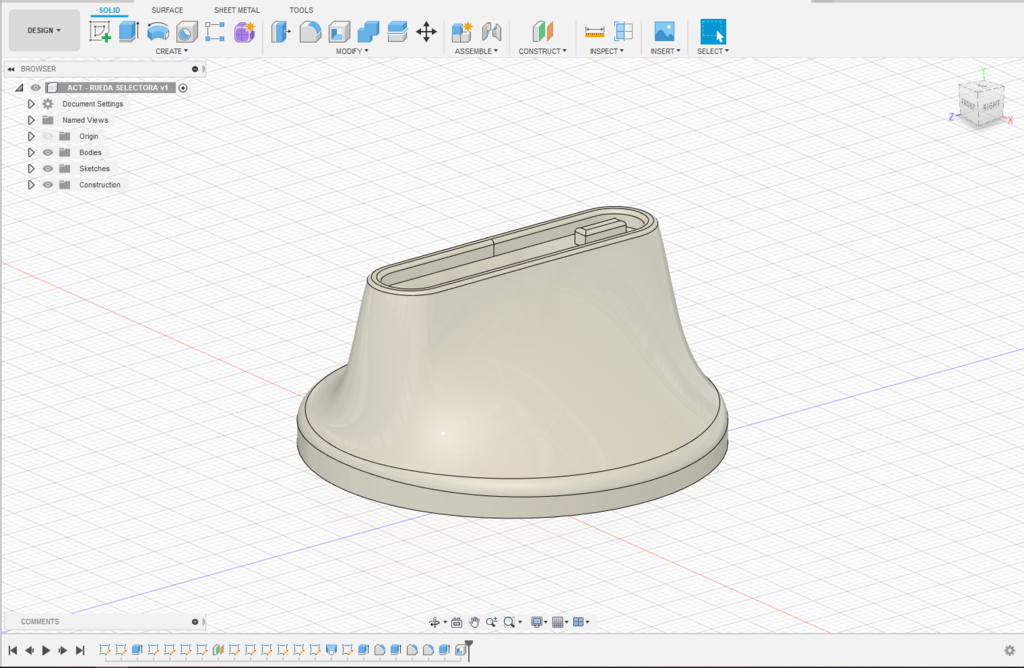
Task: Select the Revolve tool icon
Action: point(158,32)
